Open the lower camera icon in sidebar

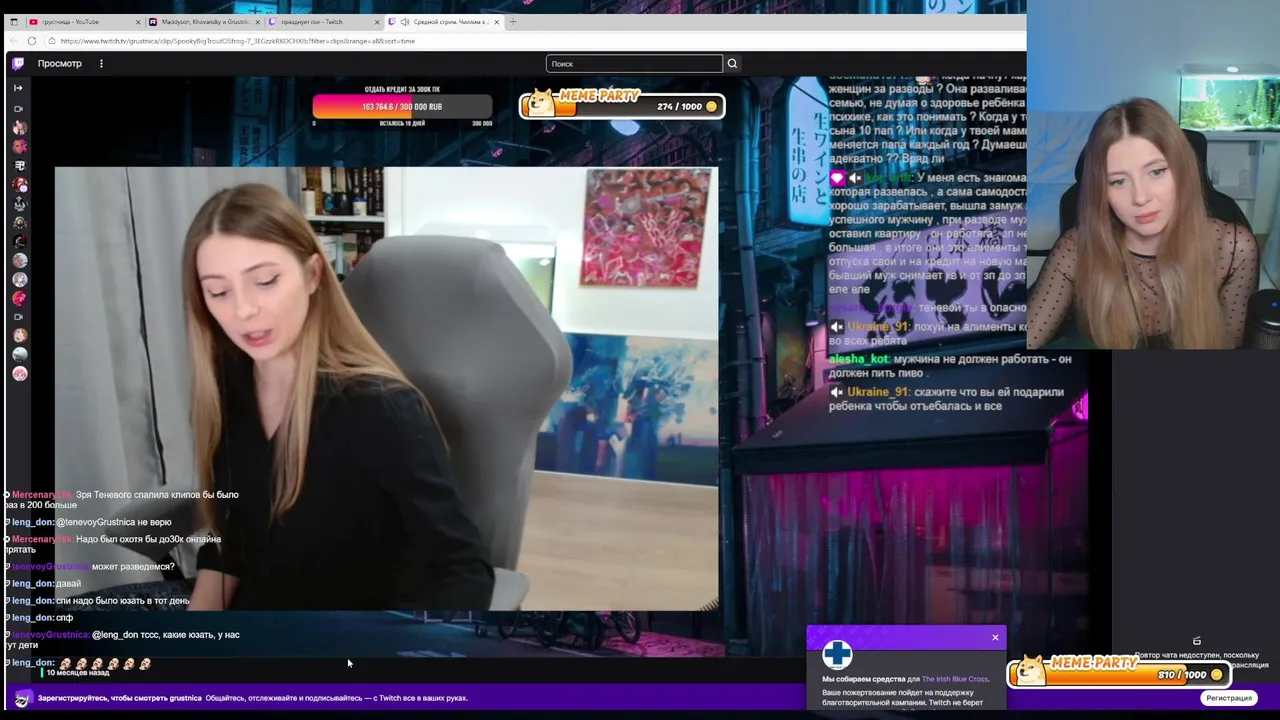click(x=18, y=317)
